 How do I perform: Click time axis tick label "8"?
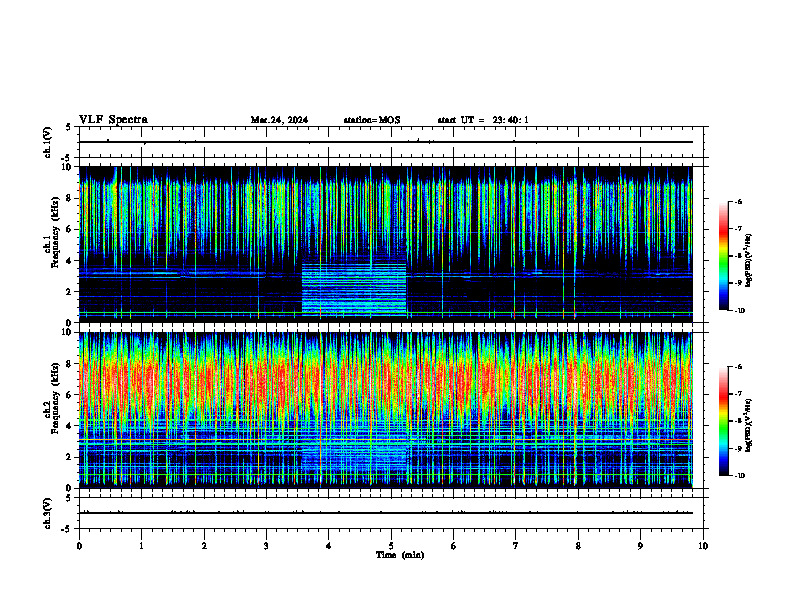pos(578,546)
